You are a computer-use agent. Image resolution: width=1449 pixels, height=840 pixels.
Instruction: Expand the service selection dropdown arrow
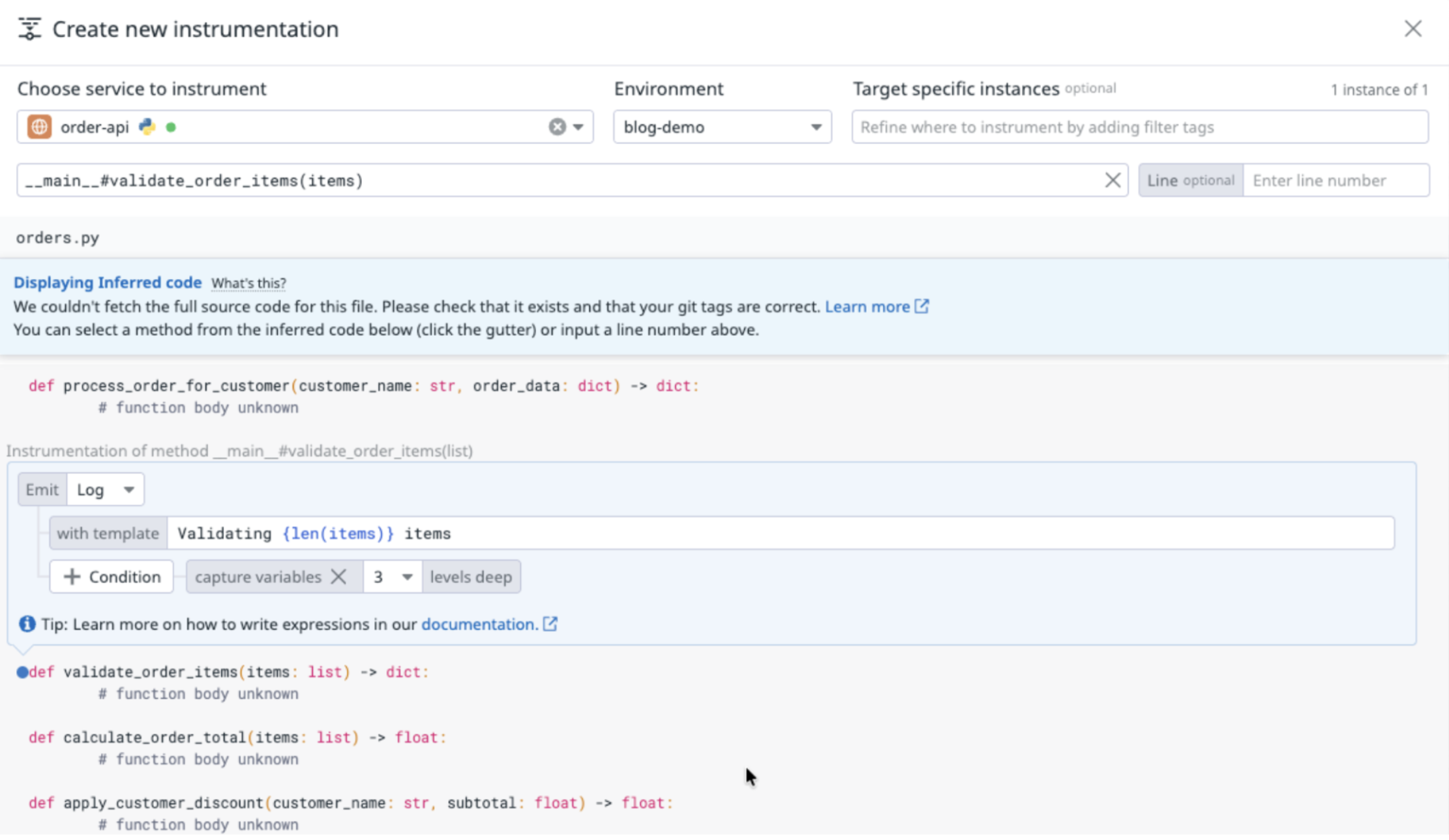tap(578, 127)
